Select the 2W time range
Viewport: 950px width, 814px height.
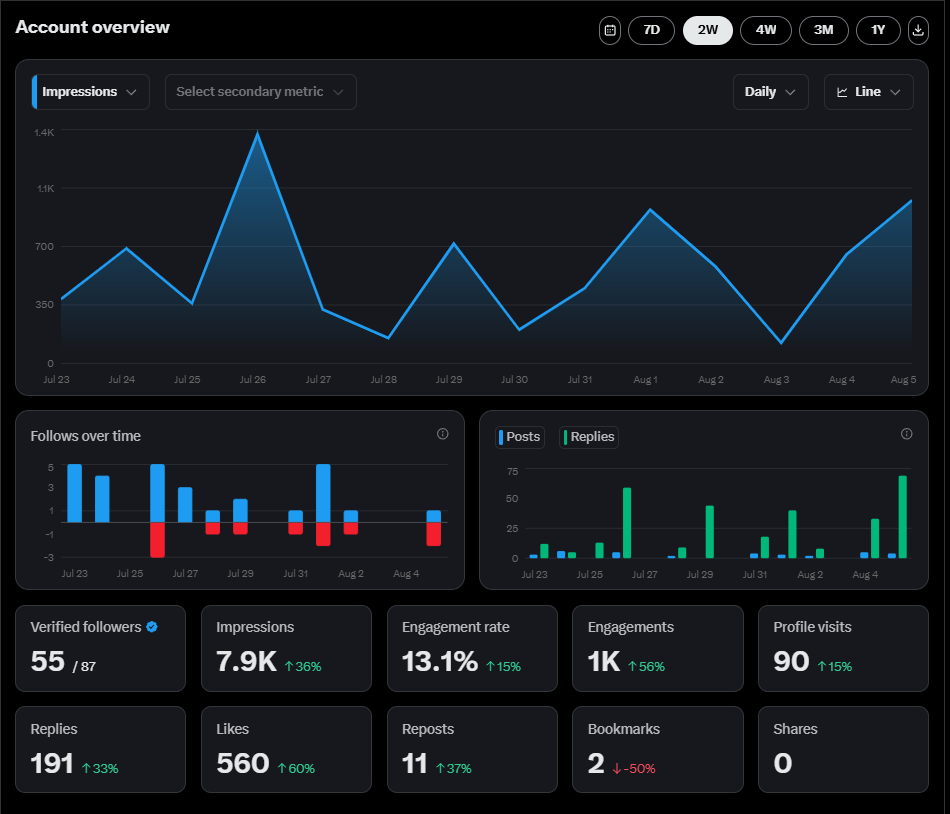point(708,30)
